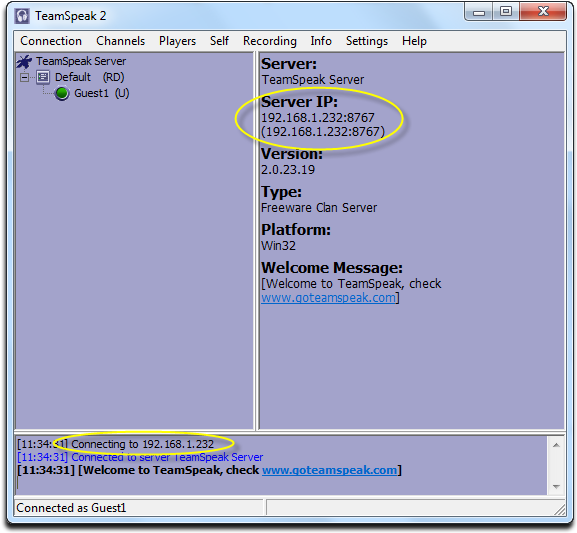Select the TeamSpeak Server root icon

click(24, 61)
